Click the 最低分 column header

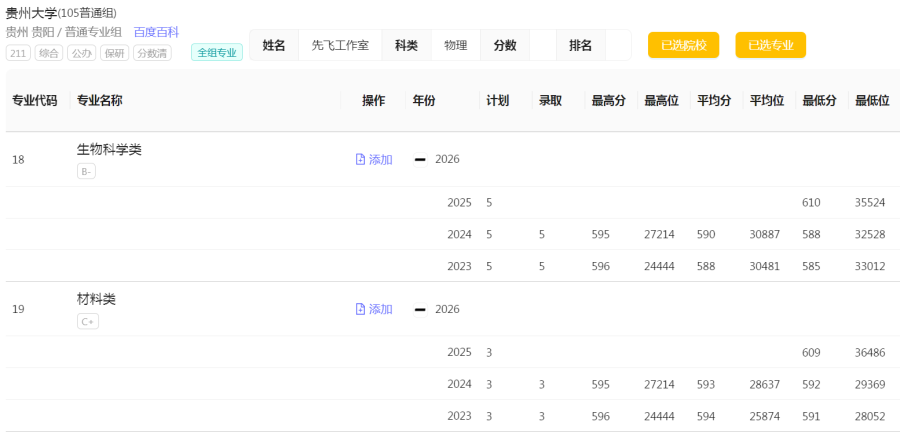817,101
